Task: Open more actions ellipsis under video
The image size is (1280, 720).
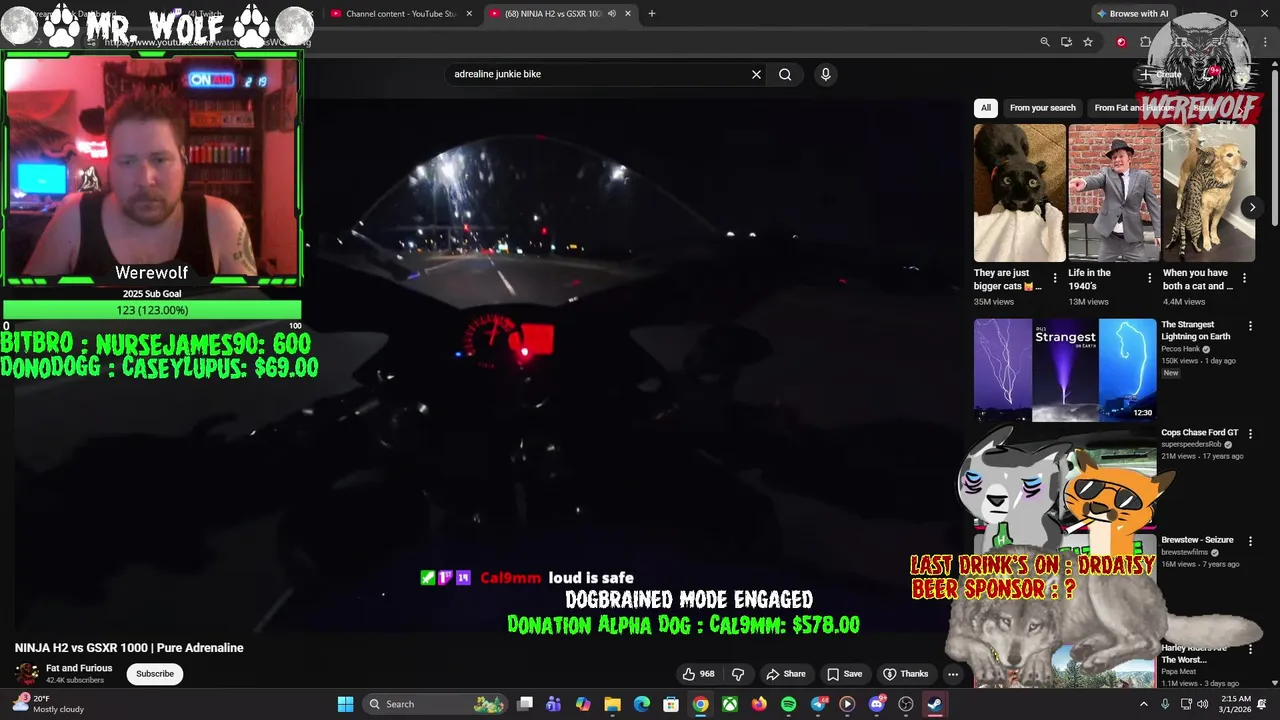Action: 953,674
